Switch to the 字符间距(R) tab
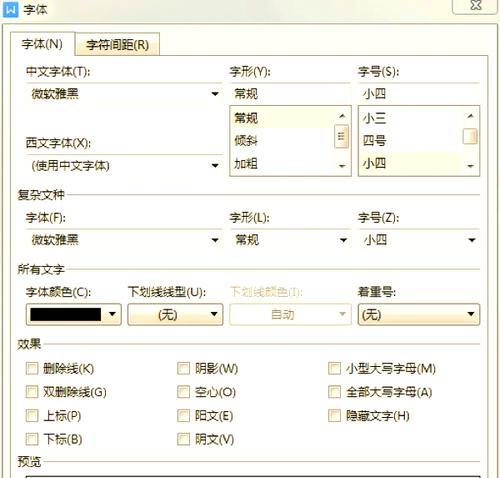 [117, 44]
